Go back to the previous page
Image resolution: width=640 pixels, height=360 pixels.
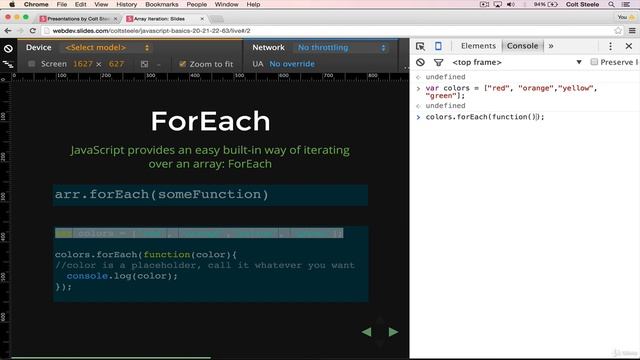point(8,31)
